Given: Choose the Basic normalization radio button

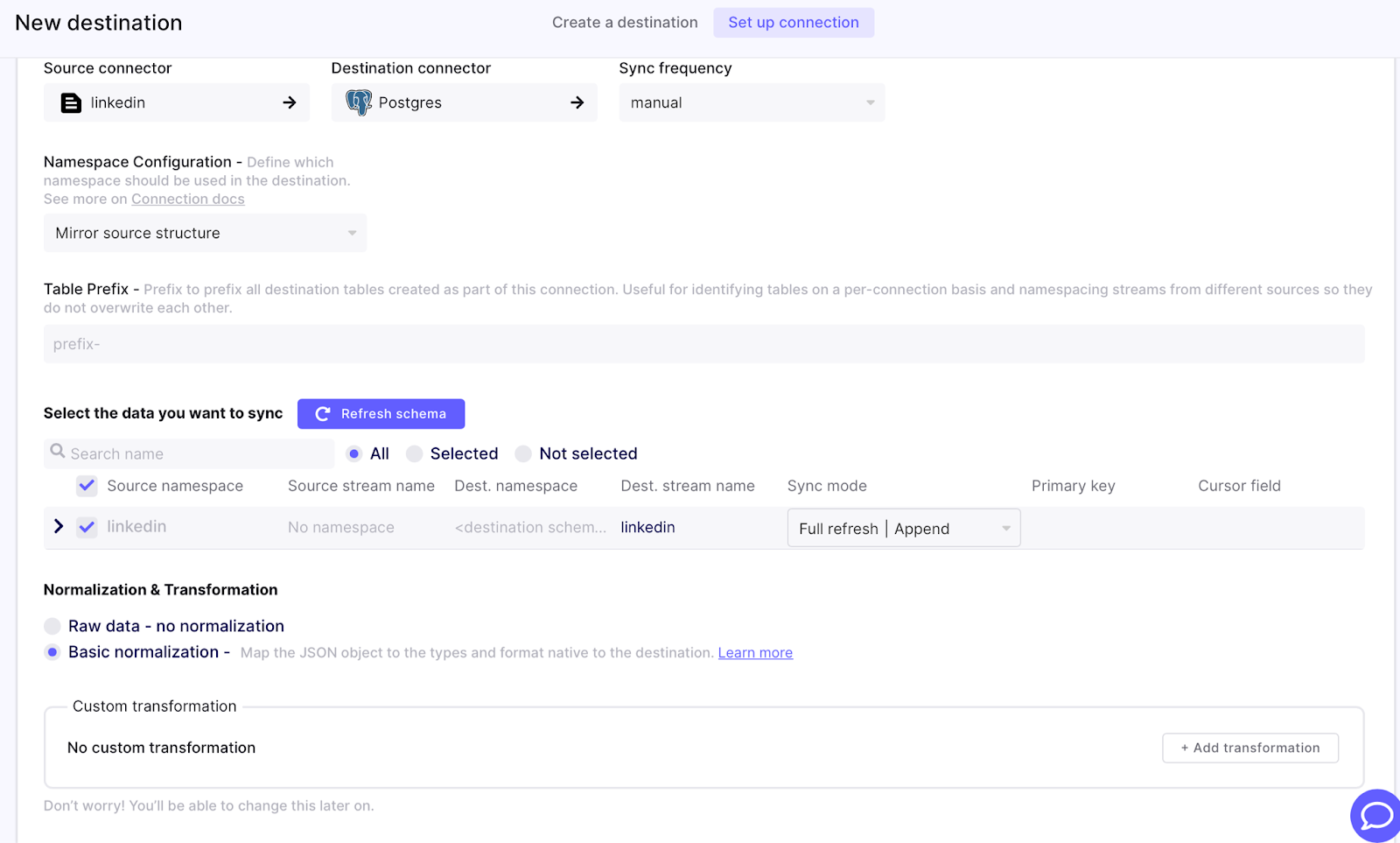Looking at the screenshot, I should point(52,652).
